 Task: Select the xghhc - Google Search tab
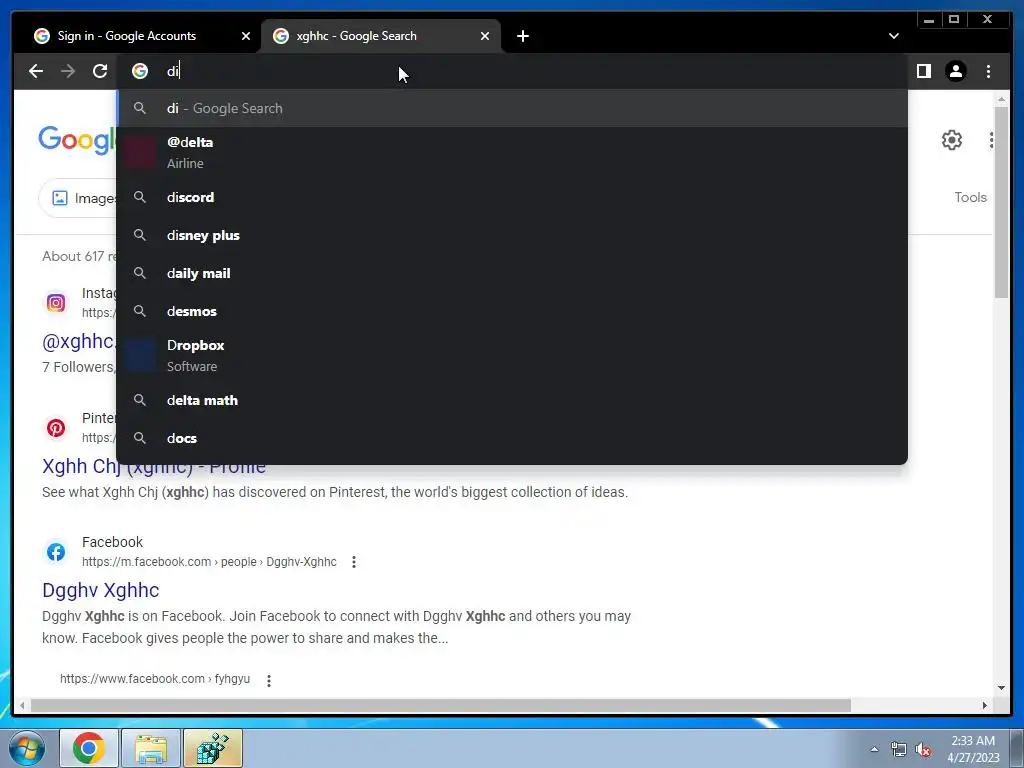coord(381,36)
